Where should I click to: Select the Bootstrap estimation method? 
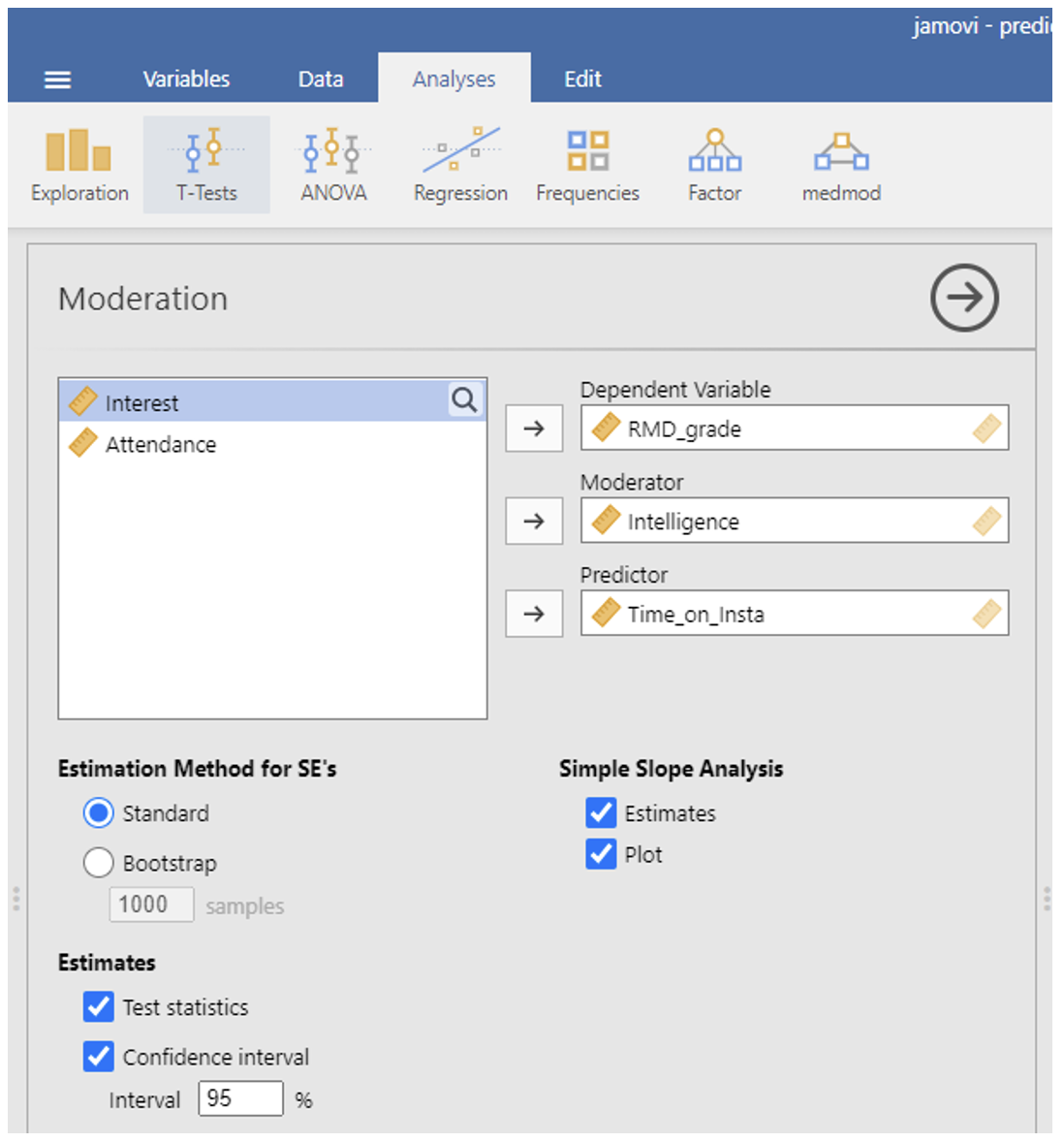[x=99, y=863]
